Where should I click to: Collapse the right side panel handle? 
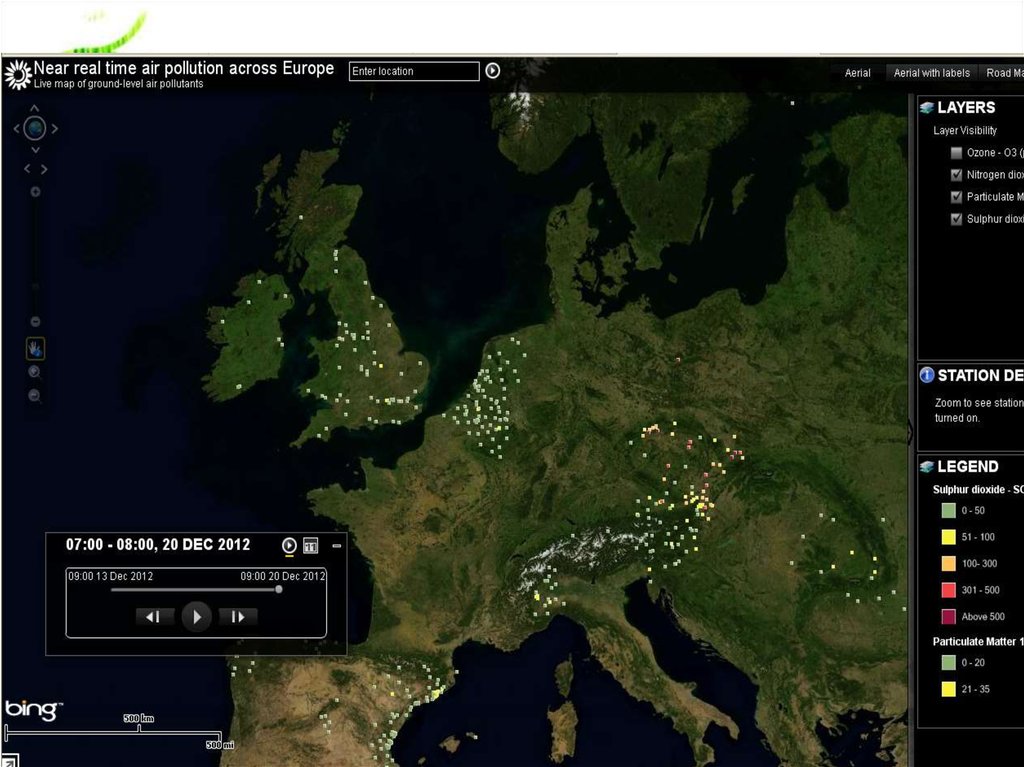(x=910, y=432)
